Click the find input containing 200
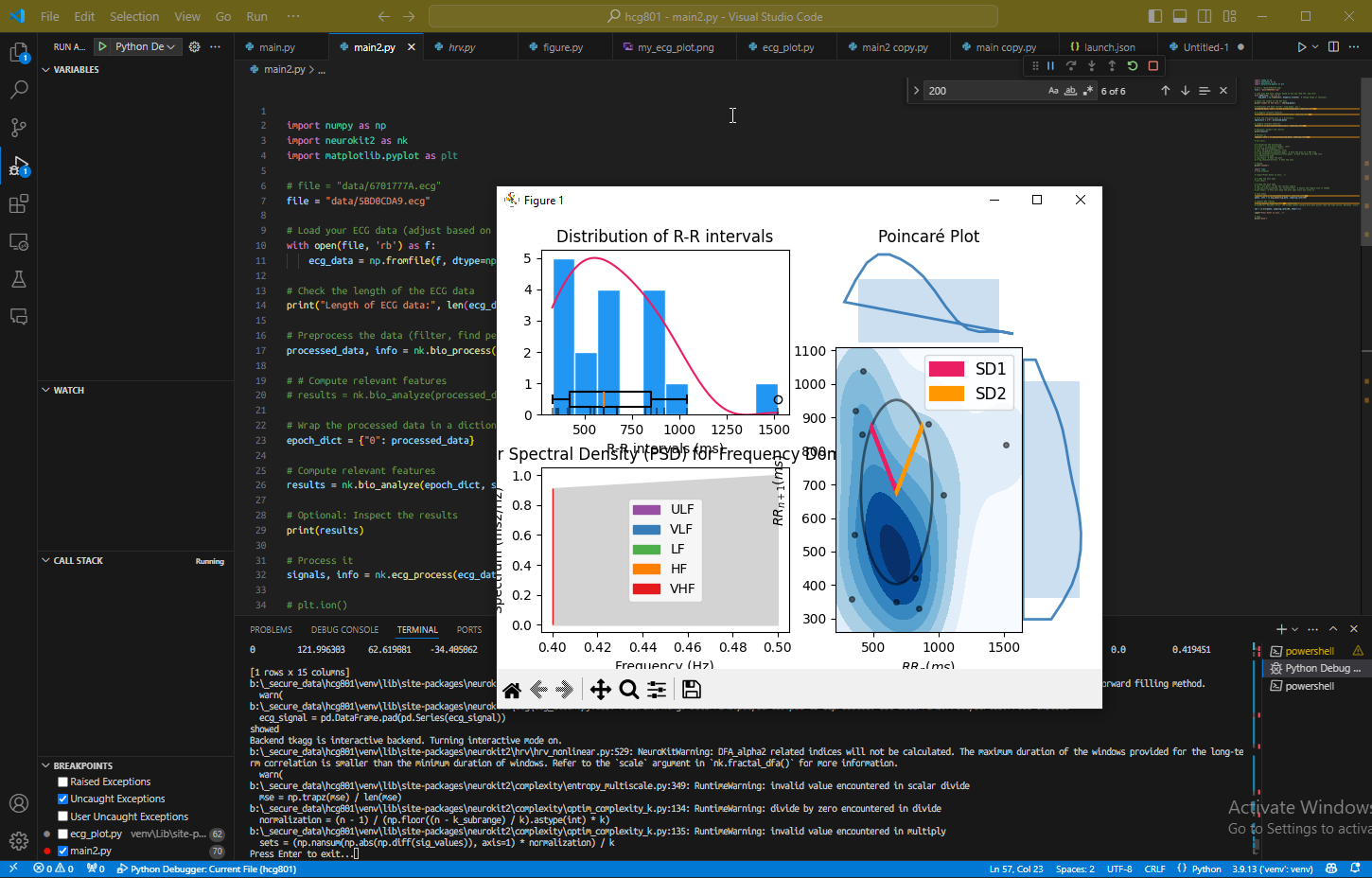Viewport: 1372px width, 878px height. pos(984,91)
